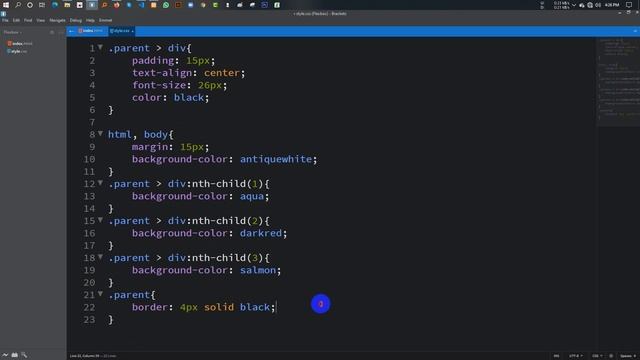Click the wrench tool icon at bottom left

coord(24,355)
